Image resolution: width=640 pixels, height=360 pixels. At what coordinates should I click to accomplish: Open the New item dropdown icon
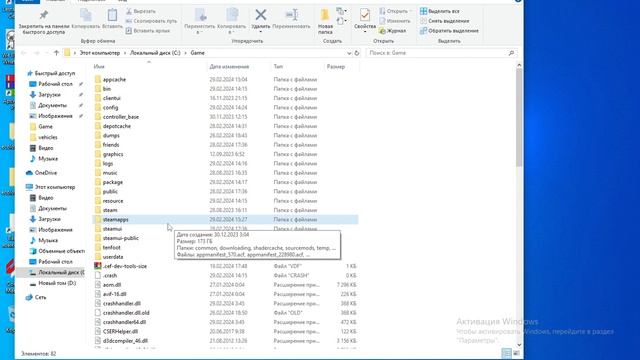[341, 11]
